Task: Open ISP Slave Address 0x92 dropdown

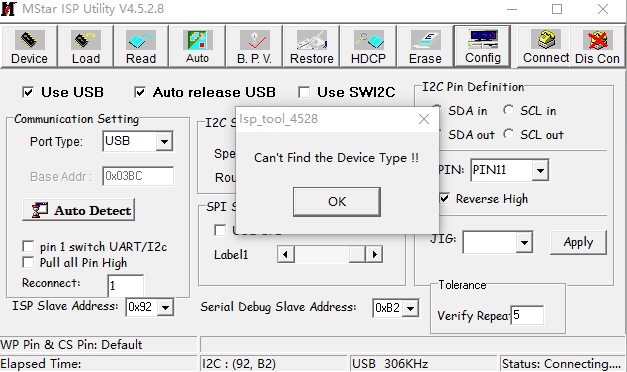Action: coord(165,307)
